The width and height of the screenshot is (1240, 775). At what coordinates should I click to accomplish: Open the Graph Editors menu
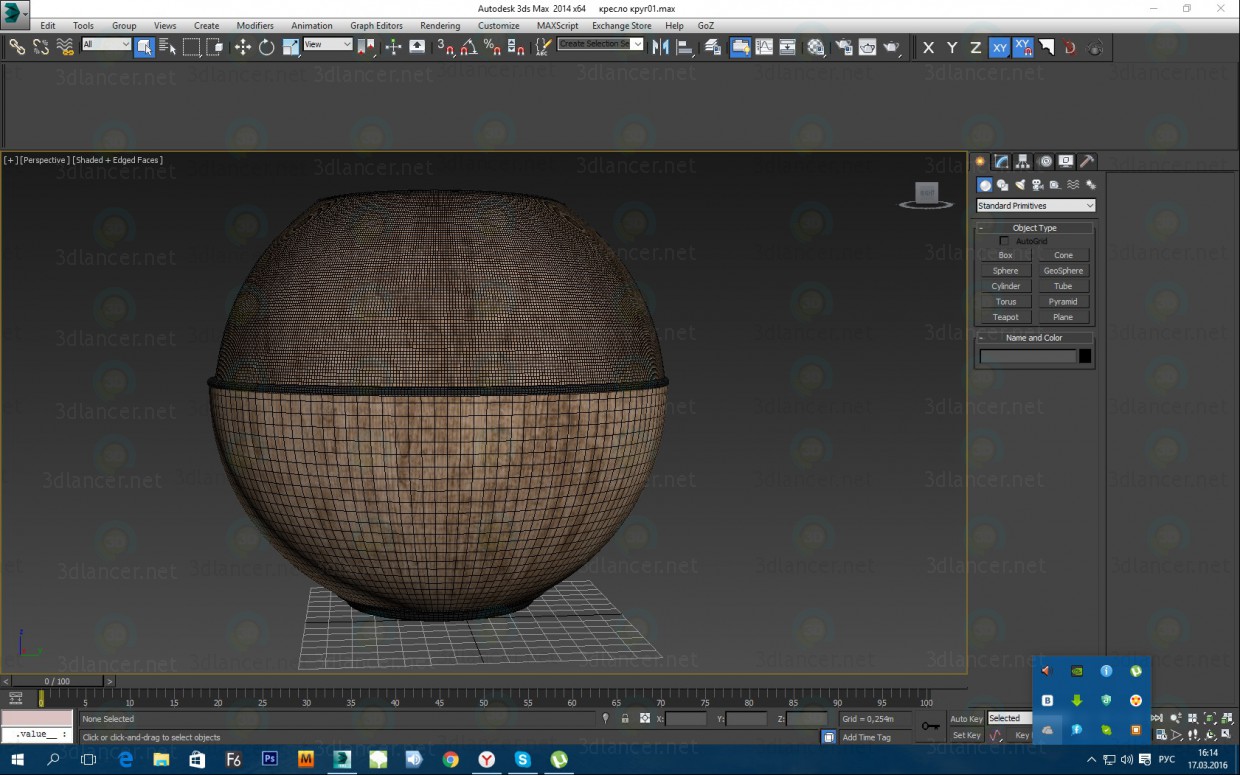(x=376, y=26)
